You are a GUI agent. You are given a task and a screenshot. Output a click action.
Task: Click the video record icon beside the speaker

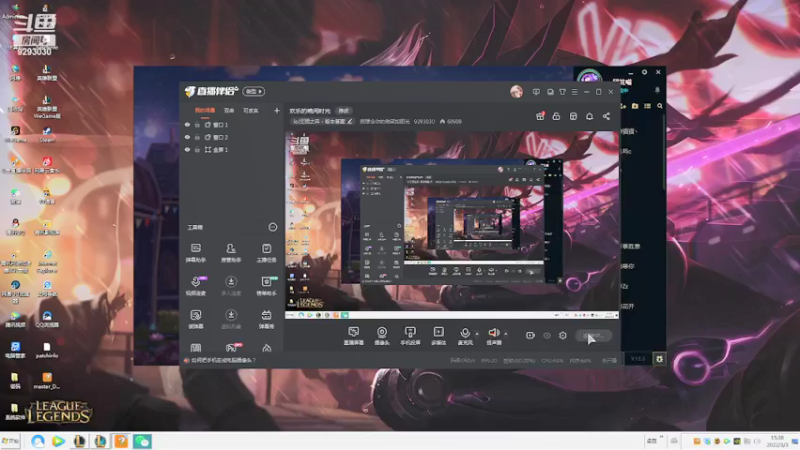(530, 335)
